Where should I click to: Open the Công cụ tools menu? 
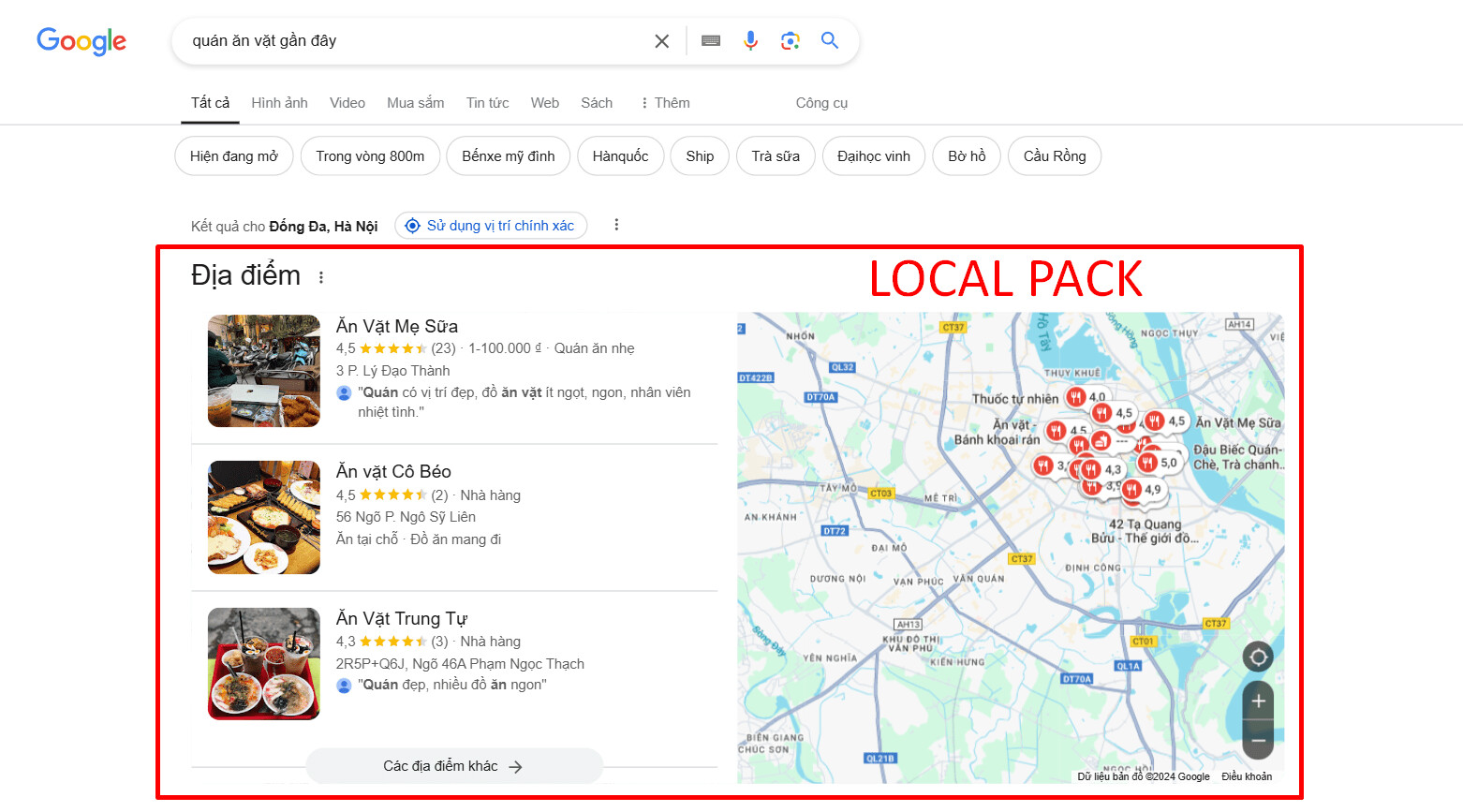point(821,103)
